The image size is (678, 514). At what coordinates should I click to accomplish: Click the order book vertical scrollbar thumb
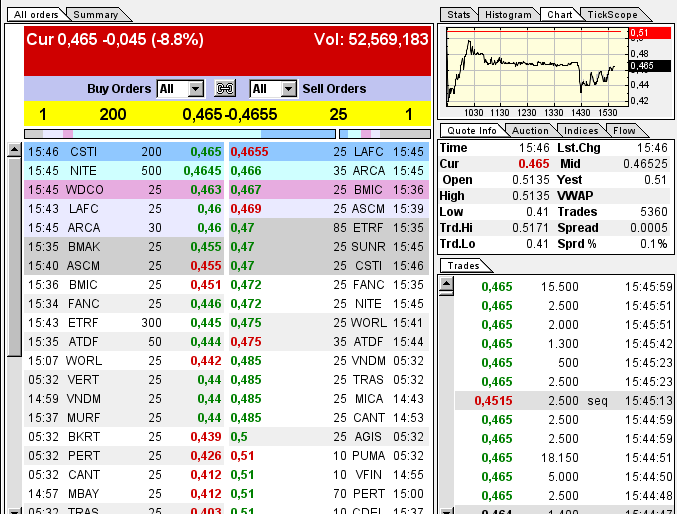click(14, 257)
